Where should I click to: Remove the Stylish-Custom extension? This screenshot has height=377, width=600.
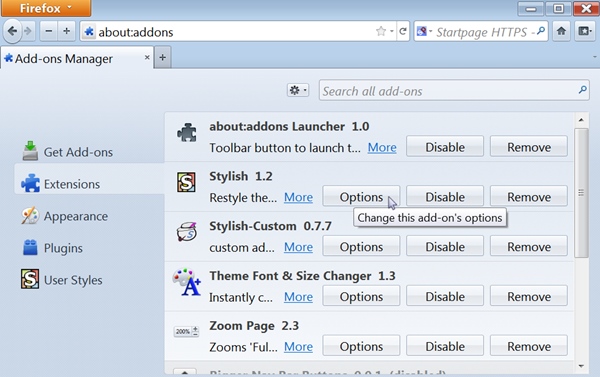pyautogui.click(x=529, y=246)
